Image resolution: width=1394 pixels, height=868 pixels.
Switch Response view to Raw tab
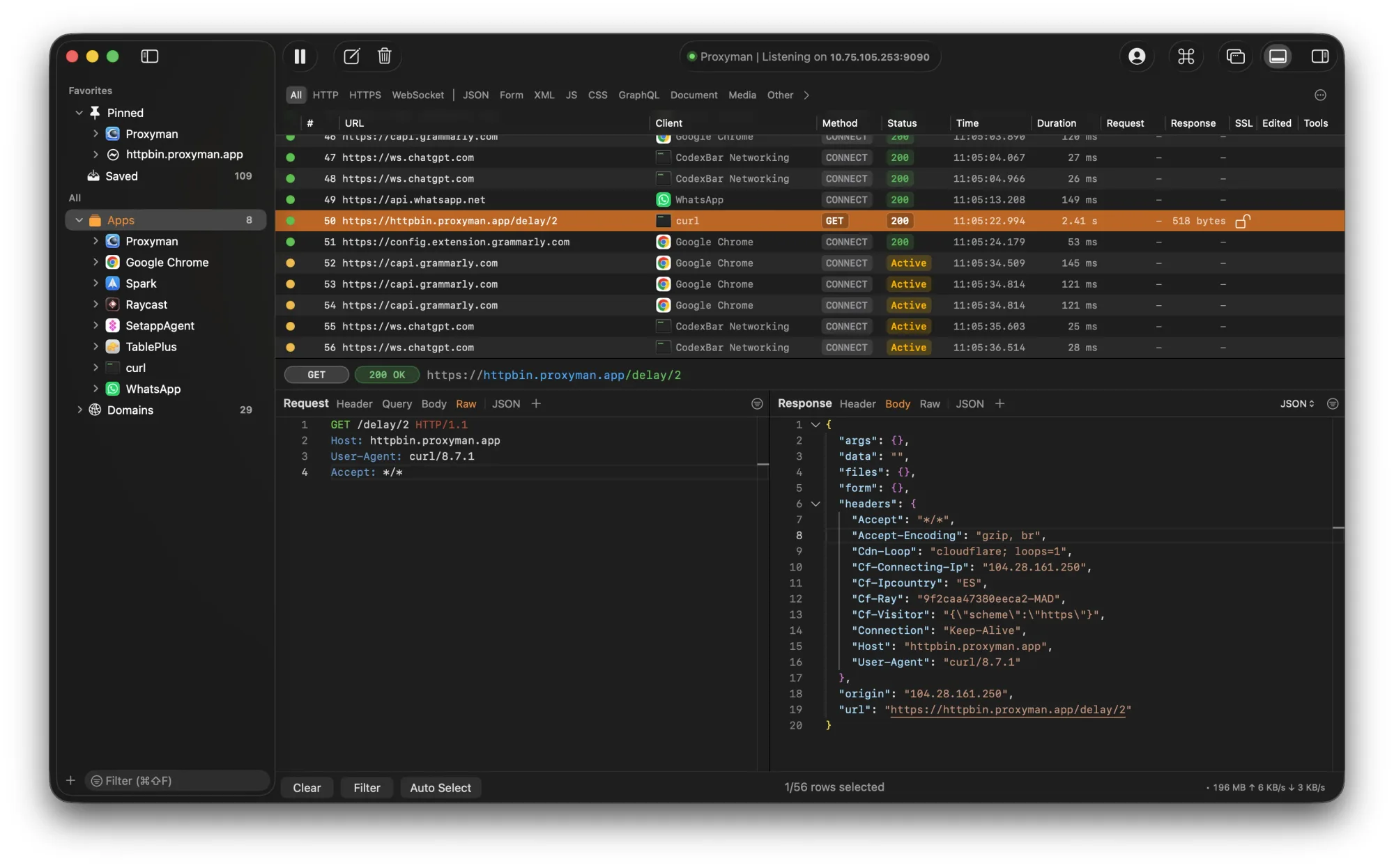click(x=929, y=404)
